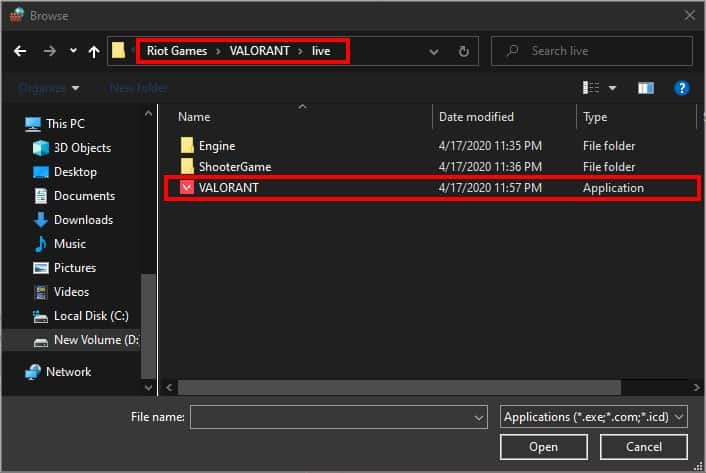Sort by the Type column header
706x473 pixels.
coord(595,117)
